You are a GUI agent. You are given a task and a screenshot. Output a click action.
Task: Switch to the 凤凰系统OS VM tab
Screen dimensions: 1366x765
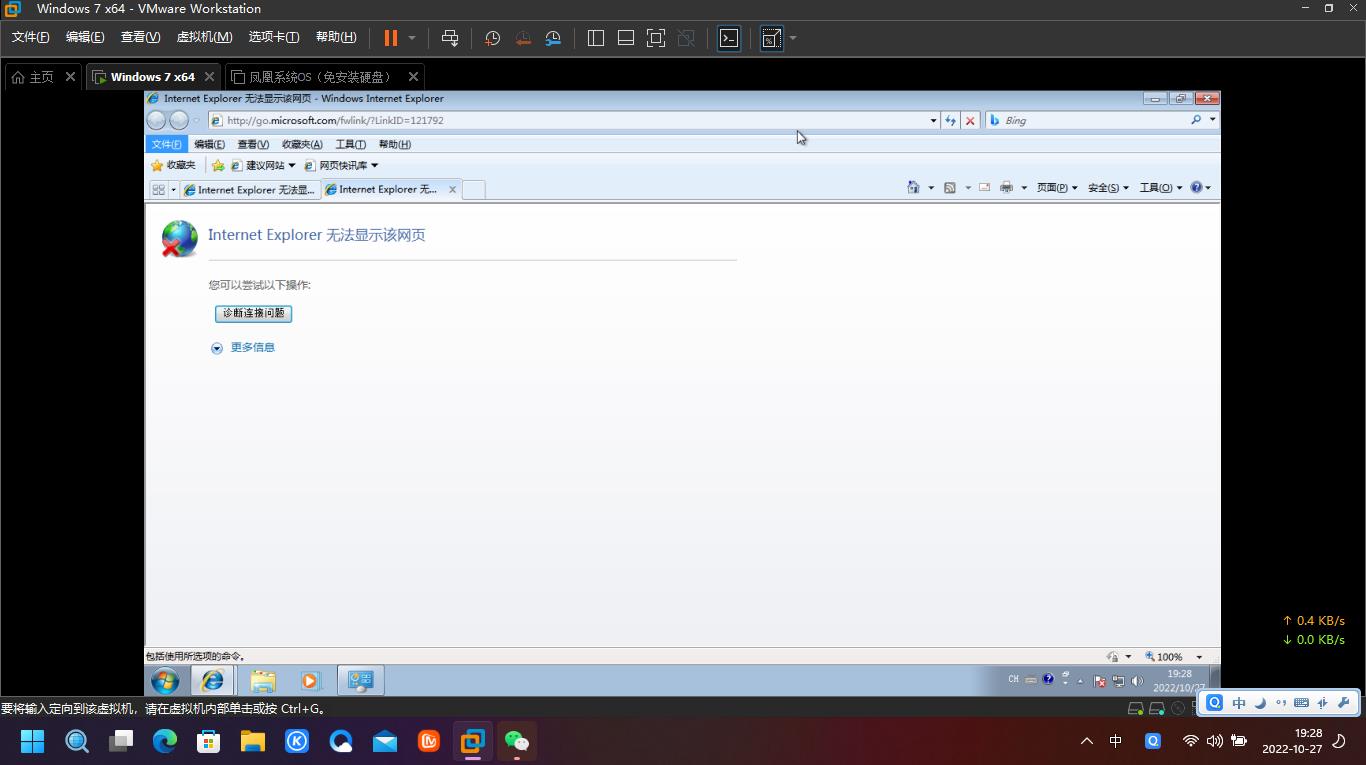pyautogui.click(x=318, y=77)
